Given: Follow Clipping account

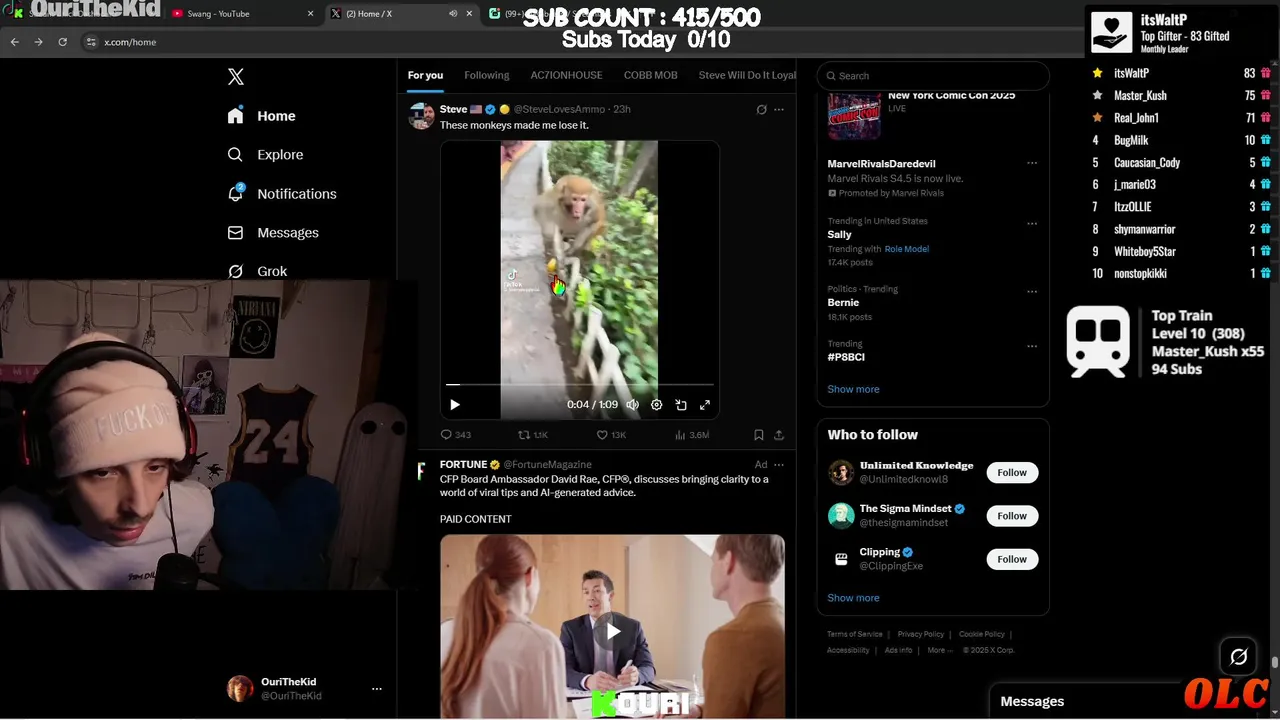Looking at the screenshot, I should [1012, 559].
